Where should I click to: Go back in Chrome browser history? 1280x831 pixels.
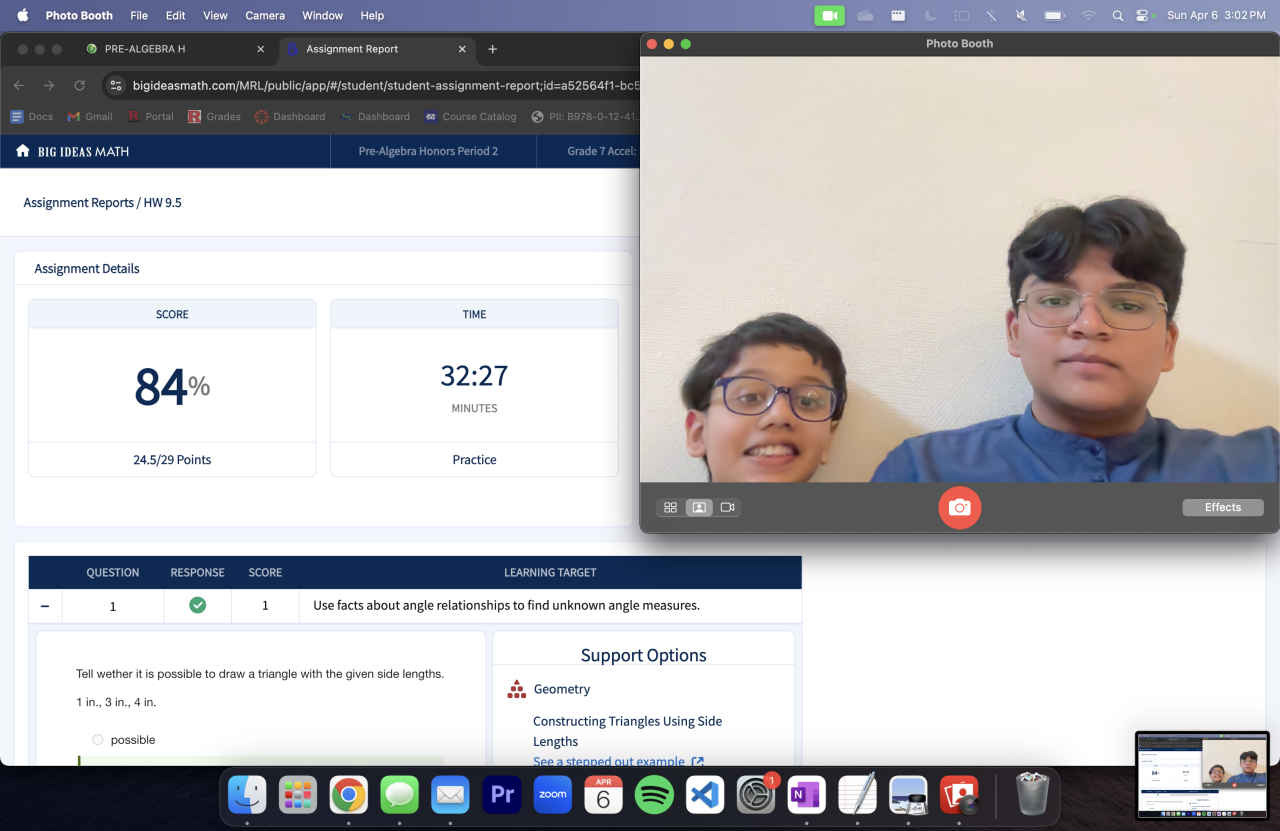coord(19,86)
